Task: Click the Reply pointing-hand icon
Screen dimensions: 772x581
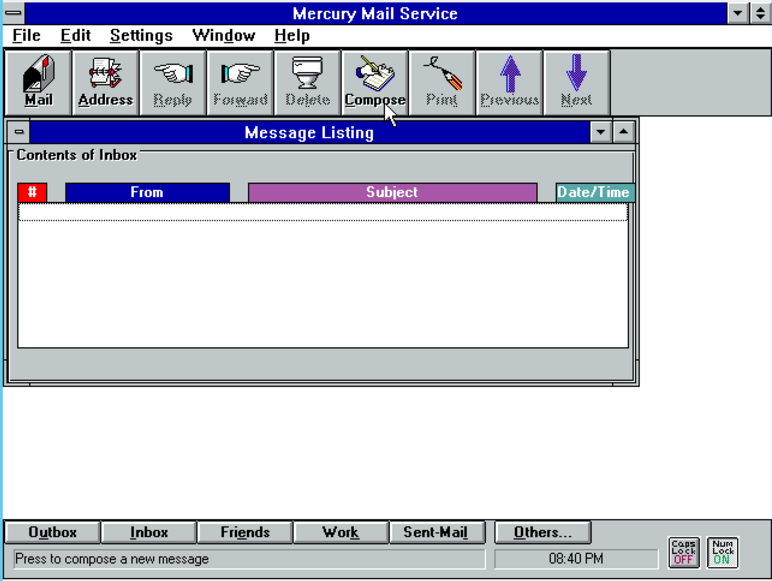Action: (x=173, y=82)
